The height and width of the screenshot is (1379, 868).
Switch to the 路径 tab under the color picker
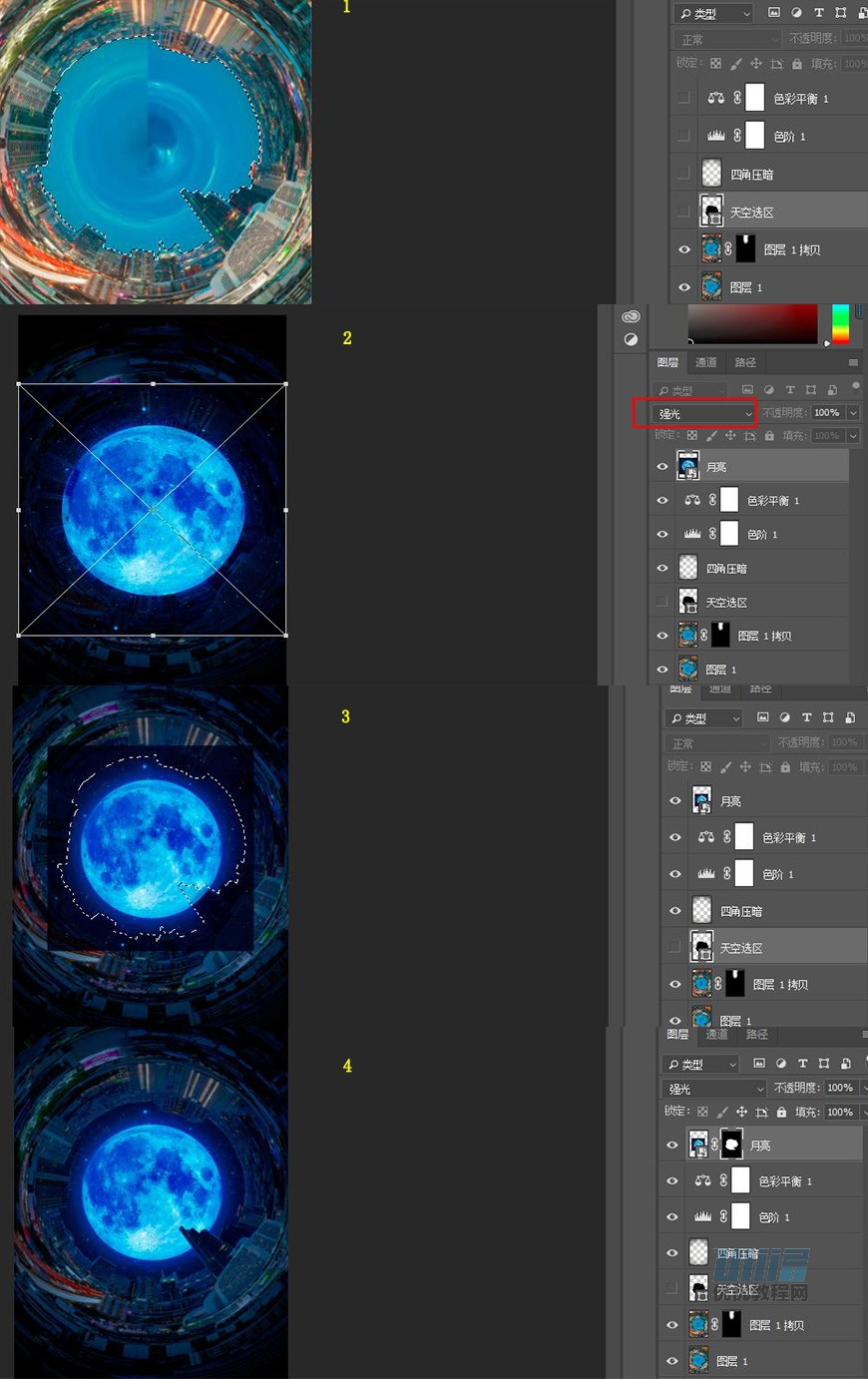point(744,362)
